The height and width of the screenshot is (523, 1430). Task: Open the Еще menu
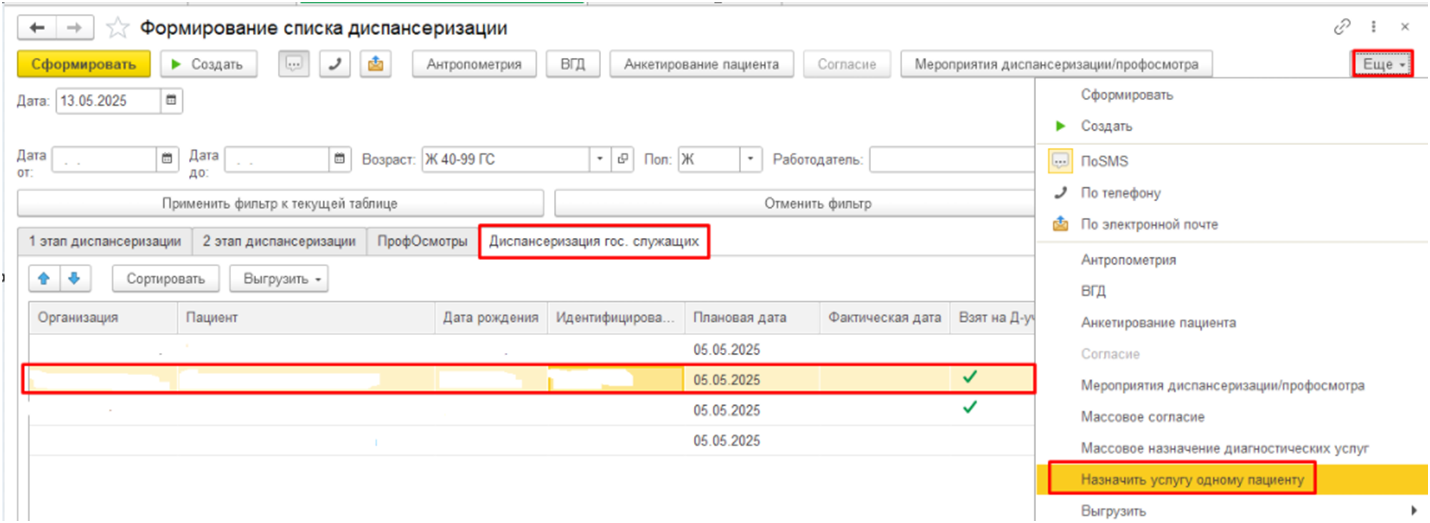(x=1382, y=65)
